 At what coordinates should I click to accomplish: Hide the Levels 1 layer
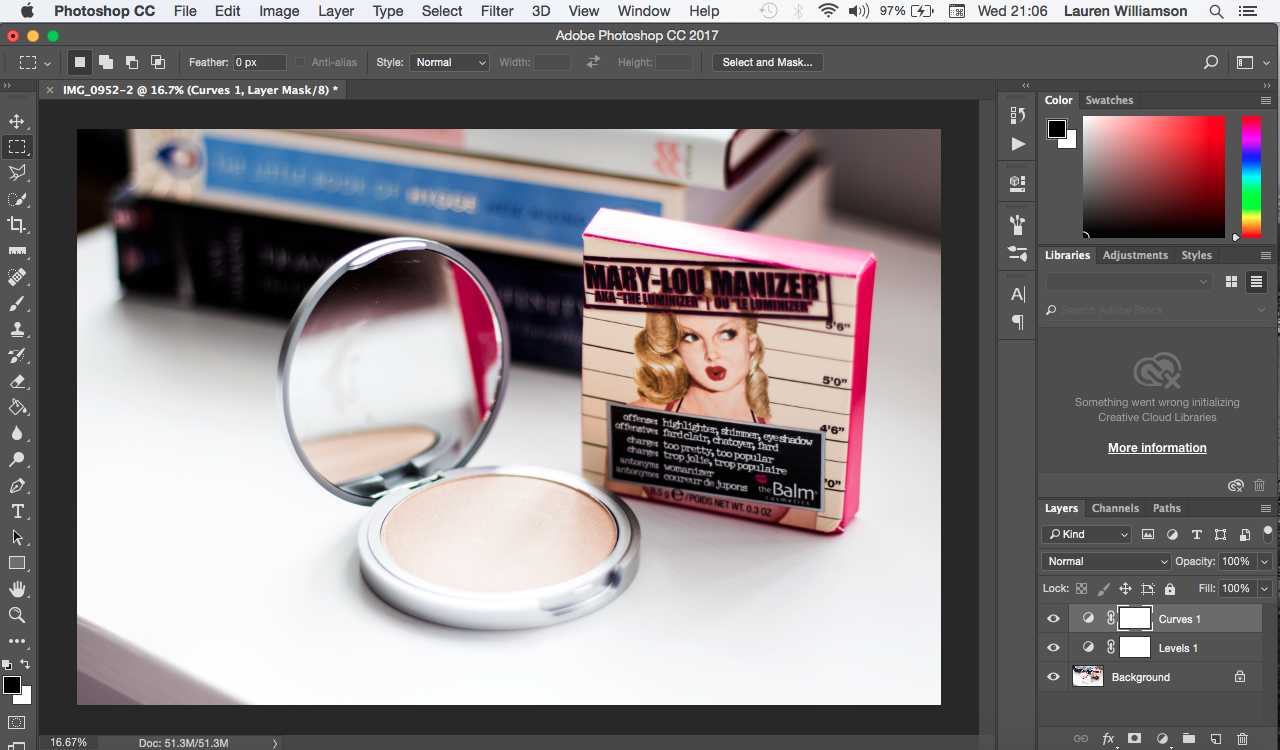tap(1053, 648)
